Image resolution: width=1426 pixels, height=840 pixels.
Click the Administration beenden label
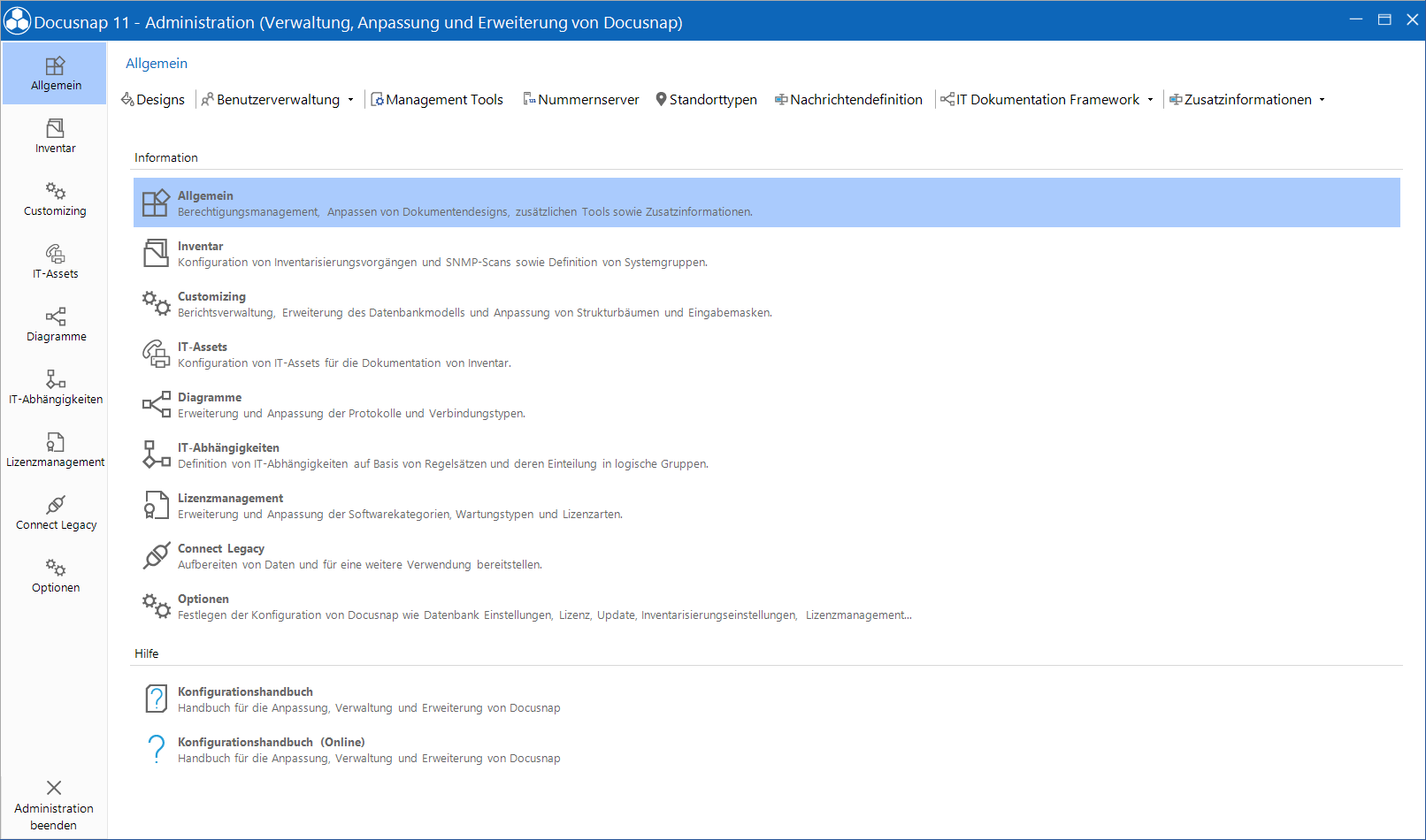coord(54,817)
